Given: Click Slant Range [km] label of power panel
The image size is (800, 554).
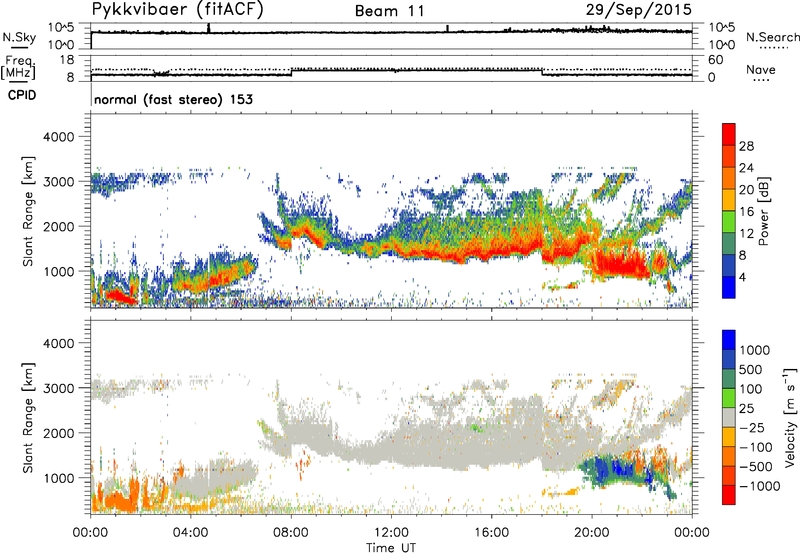Looking at the screenshot, I should click(28, 211).
